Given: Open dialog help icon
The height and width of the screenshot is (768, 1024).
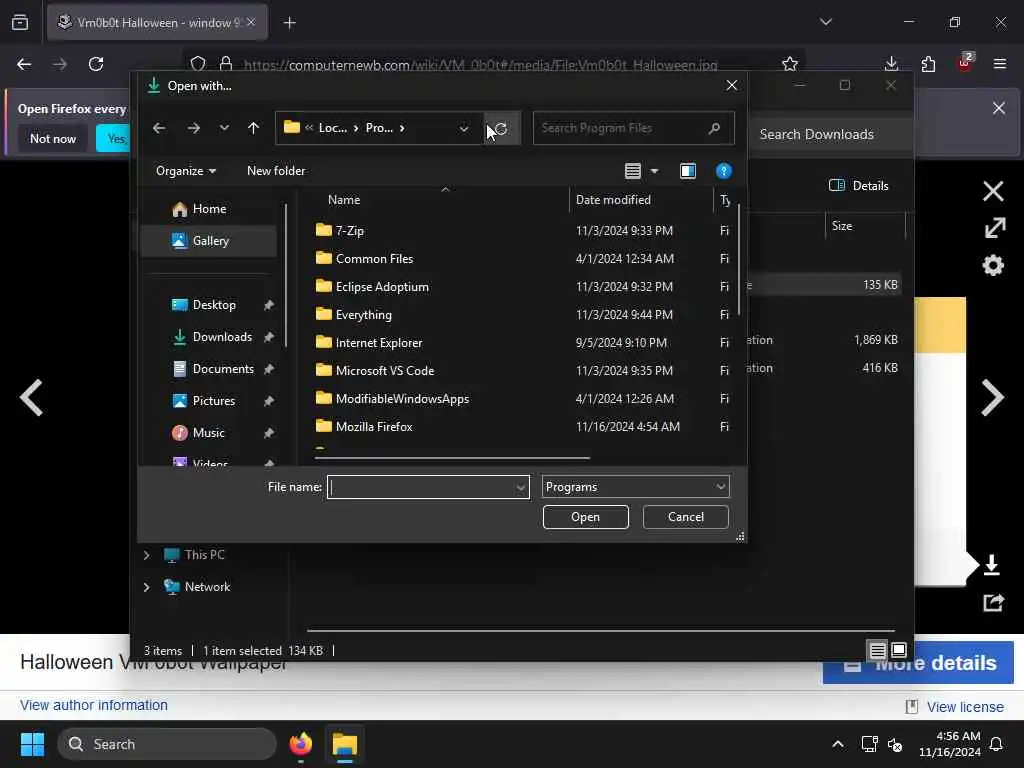Looking at the screenshot, I should 724,171.
